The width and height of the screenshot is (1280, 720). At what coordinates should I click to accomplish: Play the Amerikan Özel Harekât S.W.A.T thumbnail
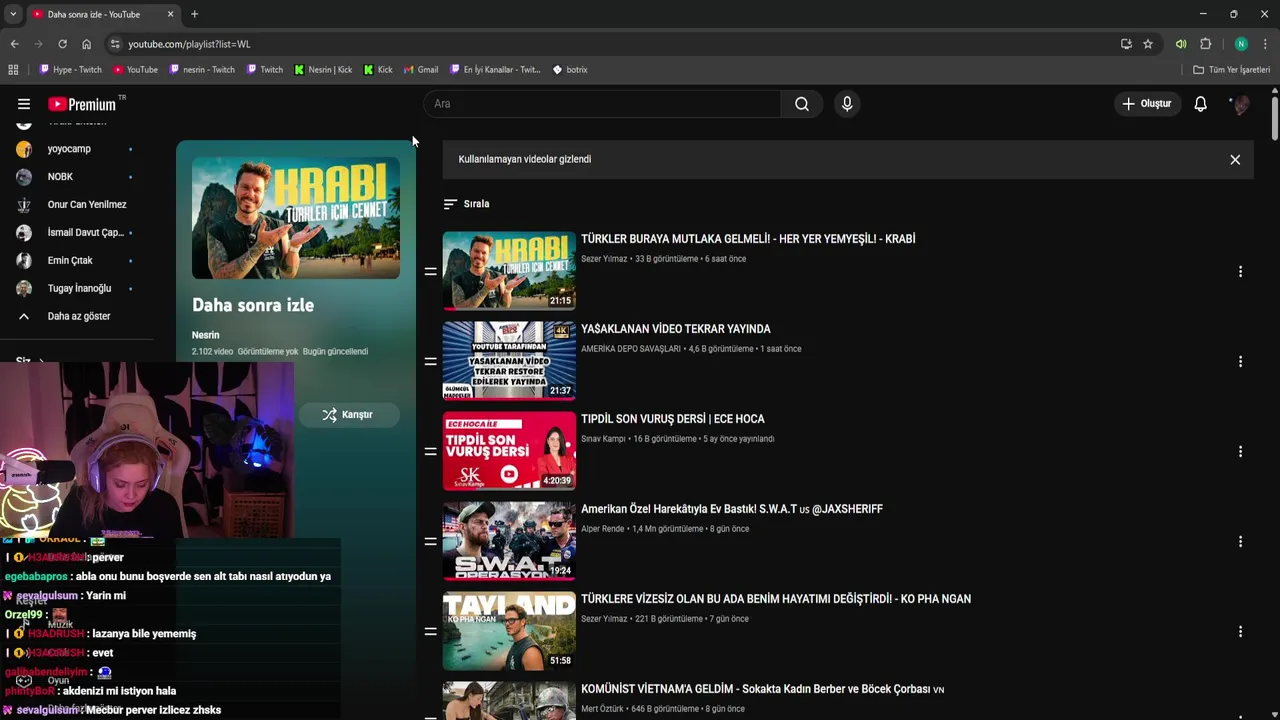[509, 541]
